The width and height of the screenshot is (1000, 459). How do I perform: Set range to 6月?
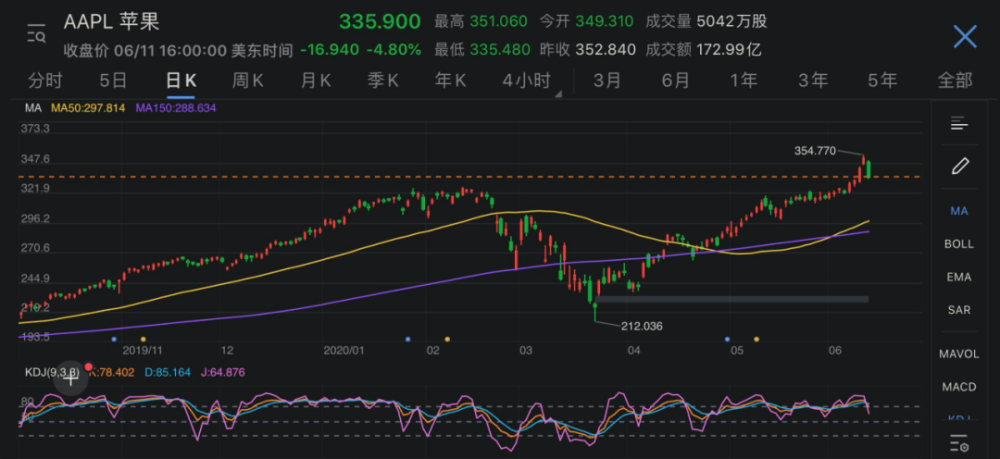click(x=675, y=81)
